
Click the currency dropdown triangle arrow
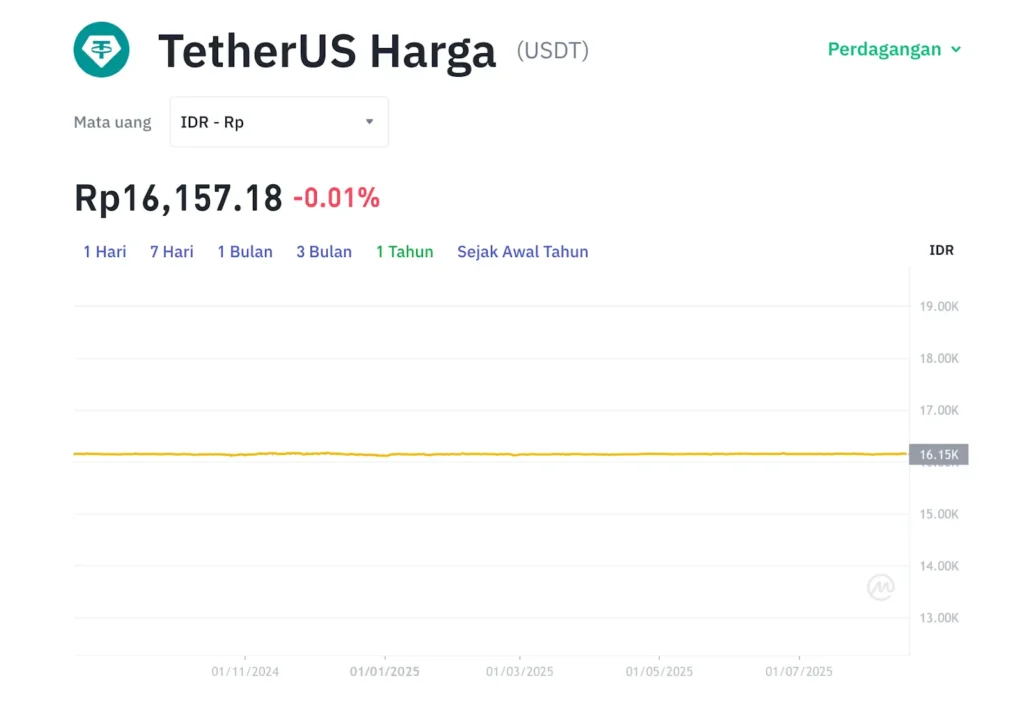click(x=370, y=121)
